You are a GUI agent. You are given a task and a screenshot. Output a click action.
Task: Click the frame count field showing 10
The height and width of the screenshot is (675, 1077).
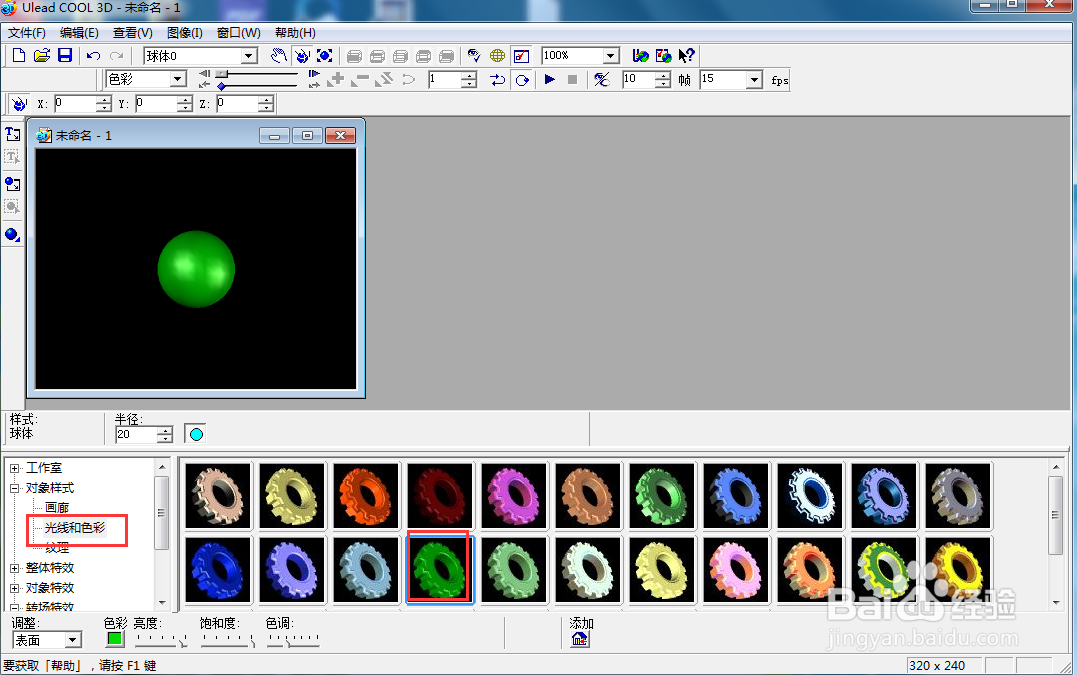[638, 80]
